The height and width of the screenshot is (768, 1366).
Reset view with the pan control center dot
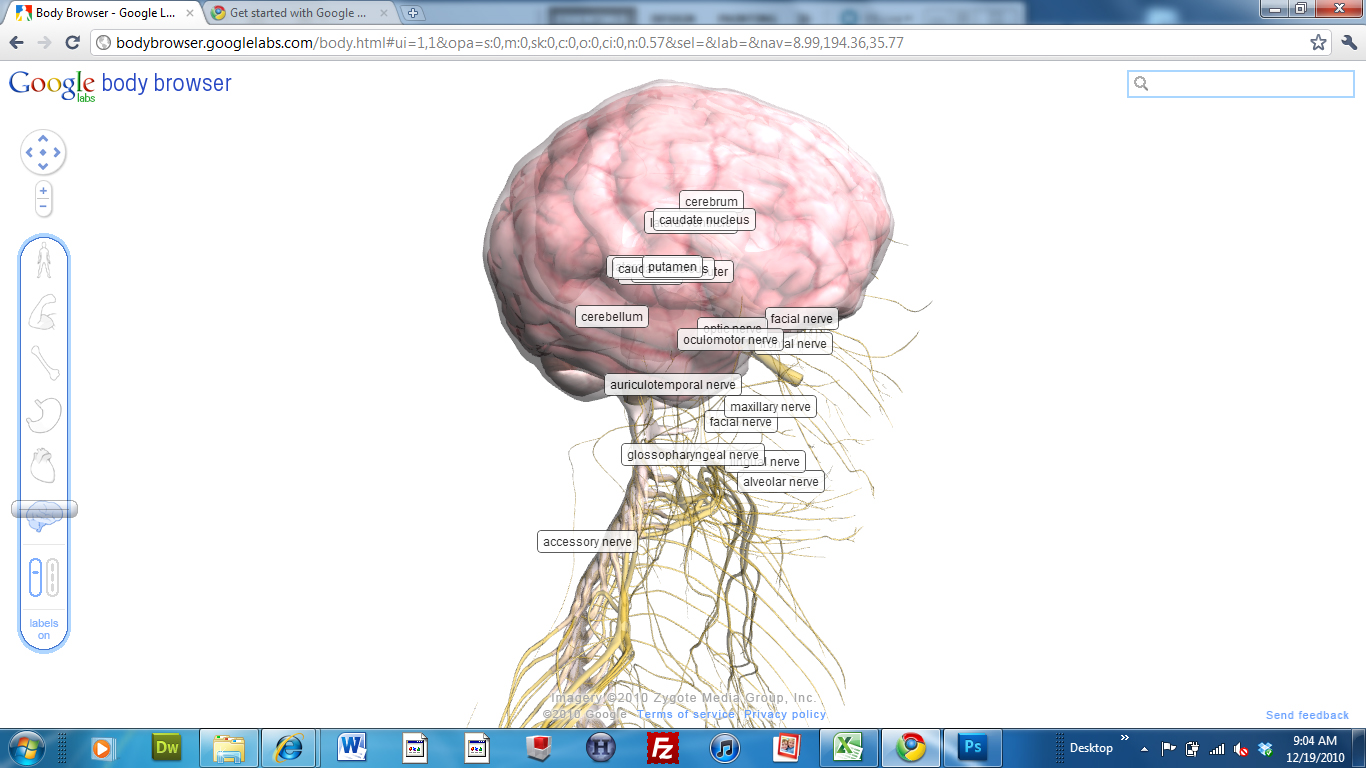pos(43,153)
